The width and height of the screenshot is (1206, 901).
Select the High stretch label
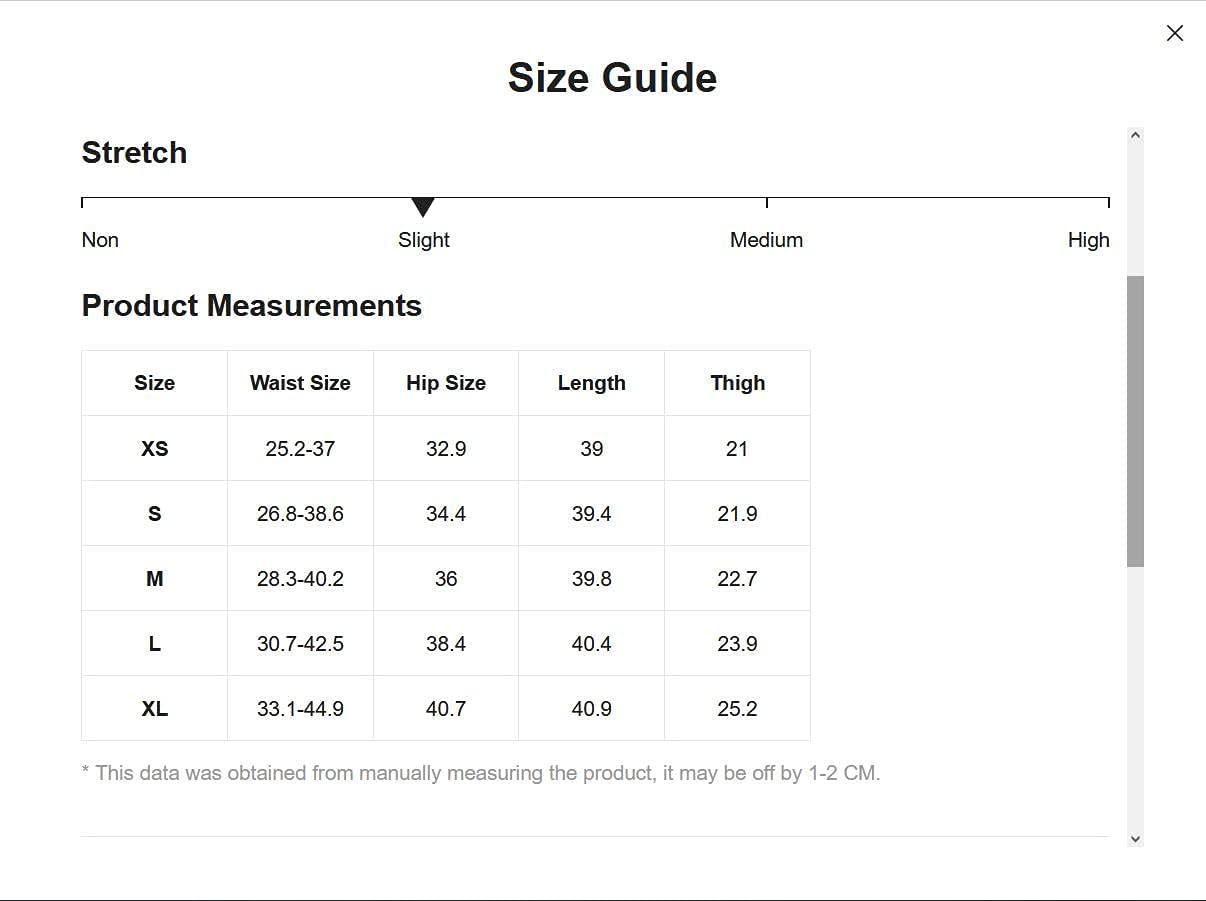pos(1088,240)
